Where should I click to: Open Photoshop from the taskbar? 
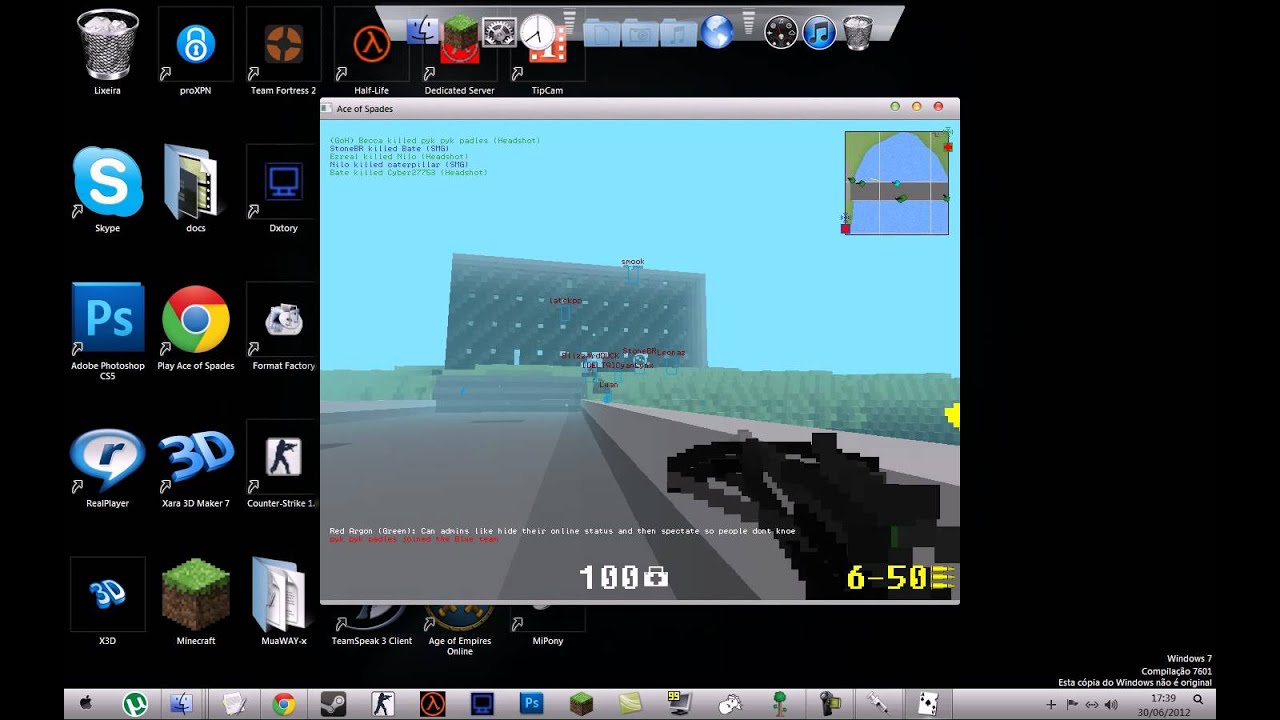tap(532, 704)
